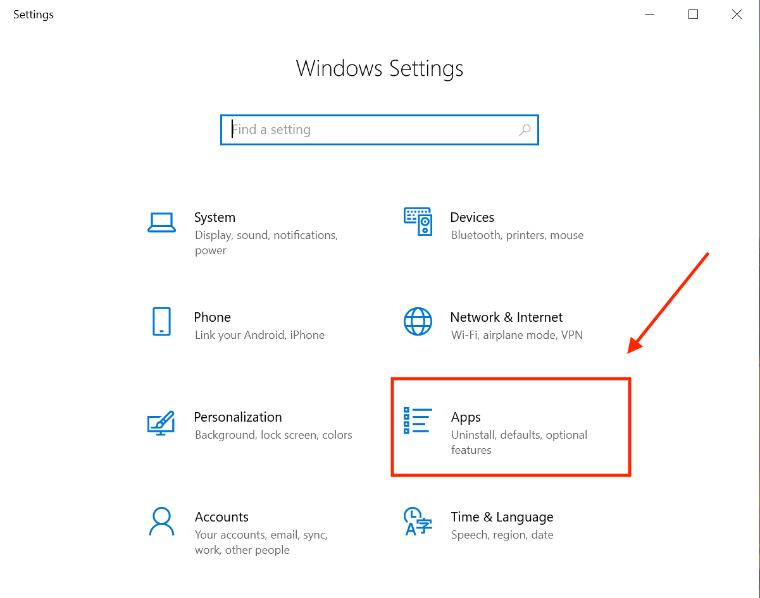Click "Bluetooth, printers, mouse" description
Screen dimensions: 760x598
[517, 235]
